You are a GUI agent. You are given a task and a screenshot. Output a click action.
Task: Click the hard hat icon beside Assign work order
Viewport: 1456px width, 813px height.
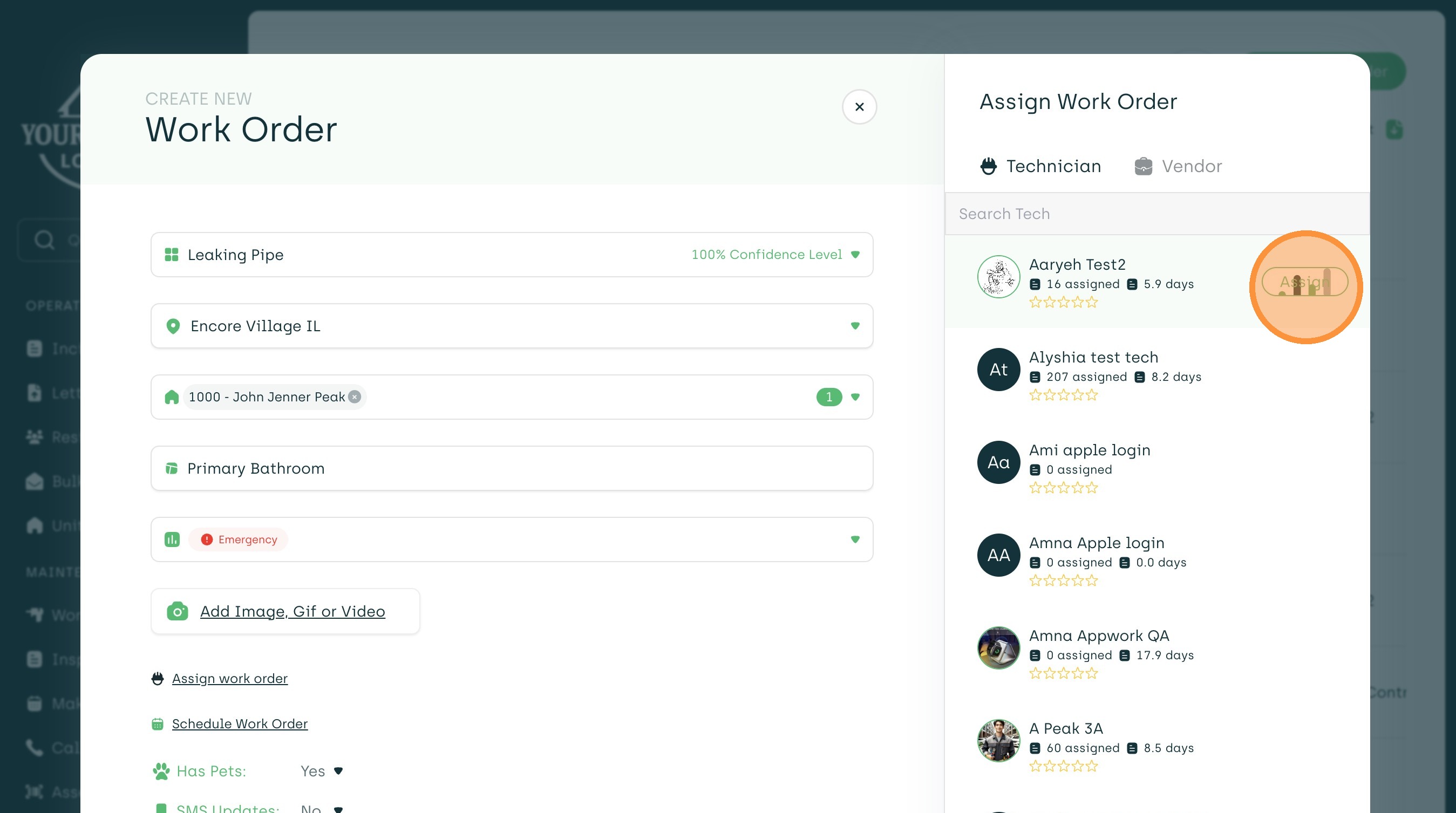[158, 679]
